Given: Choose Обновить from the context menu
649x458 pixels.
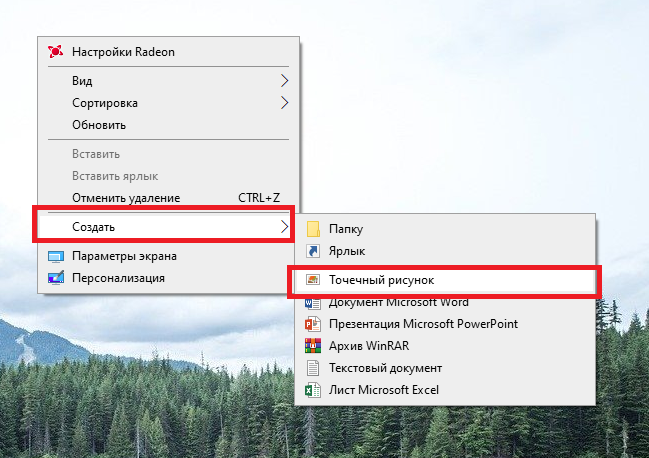Looking at the screenshot, I should pyautogui.click(x=168, y=125).
